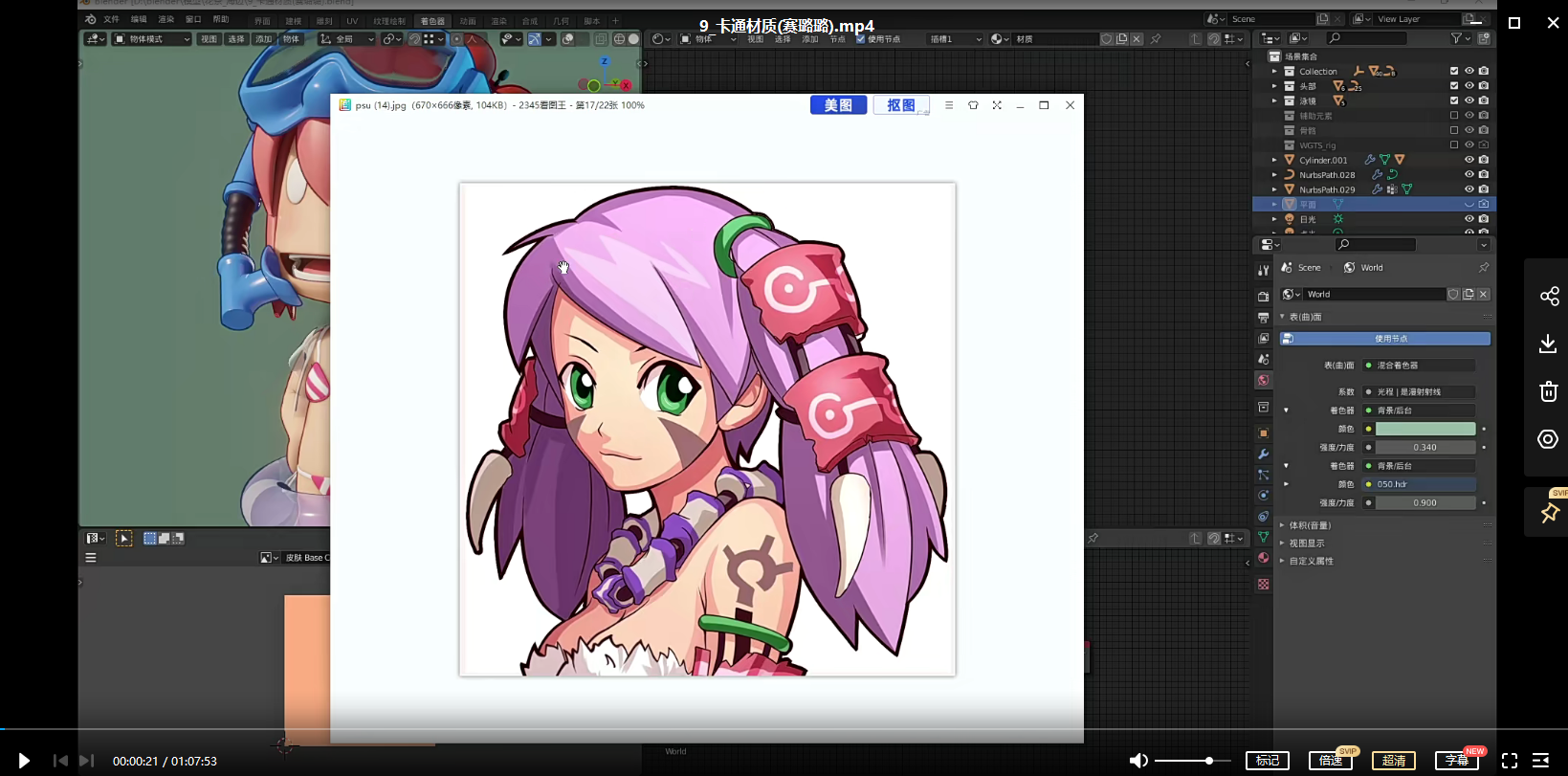This screenshot has height=776, width=1568.
Task: Expand the Cylinder.001 tree row
Action: (1274, 160)
